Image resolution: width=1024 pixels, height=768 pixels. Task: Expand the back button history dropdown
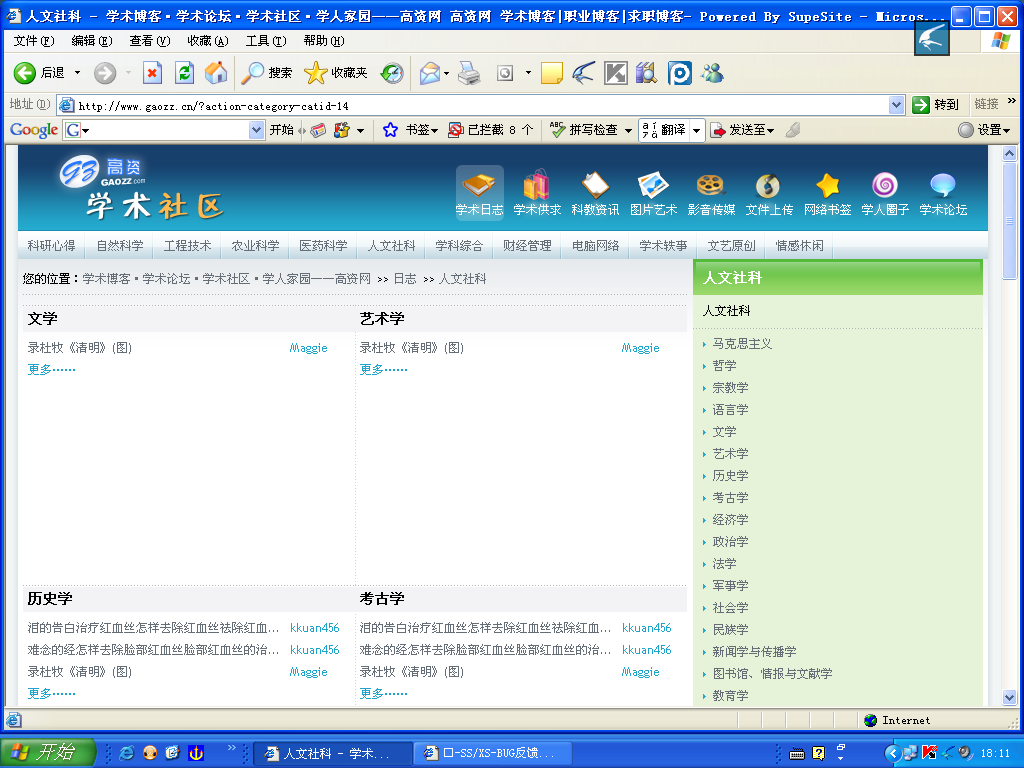pos(77,72)
